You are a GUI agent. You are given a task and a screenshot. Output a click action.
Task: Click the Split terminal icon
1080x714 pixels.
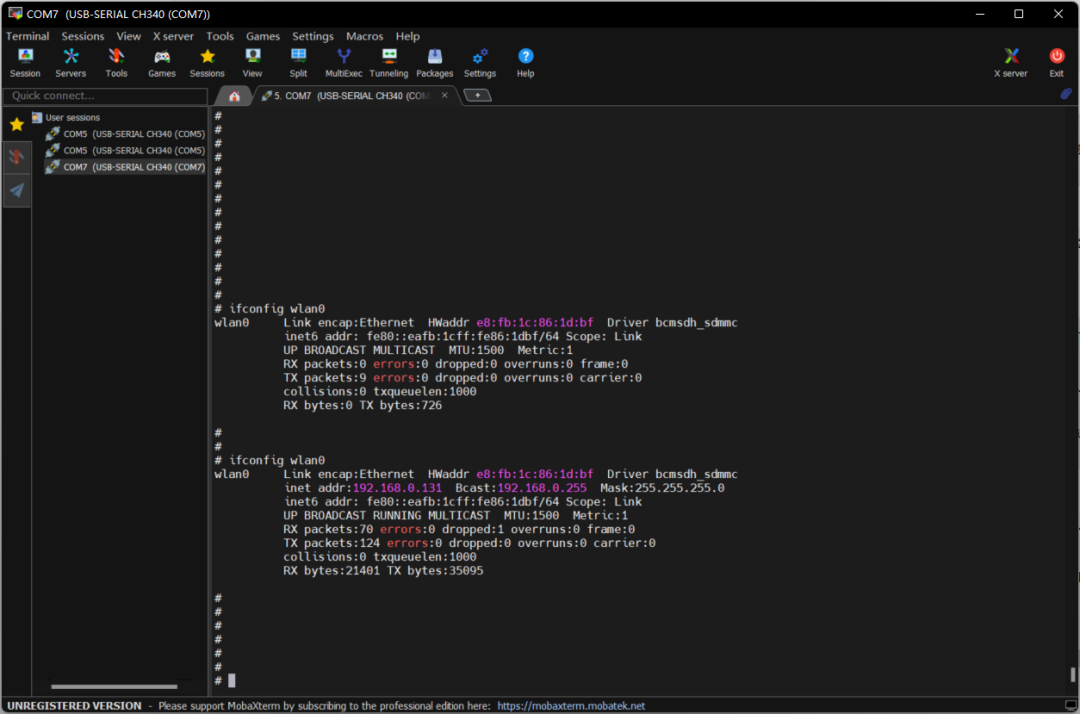[x=298, y=63]
